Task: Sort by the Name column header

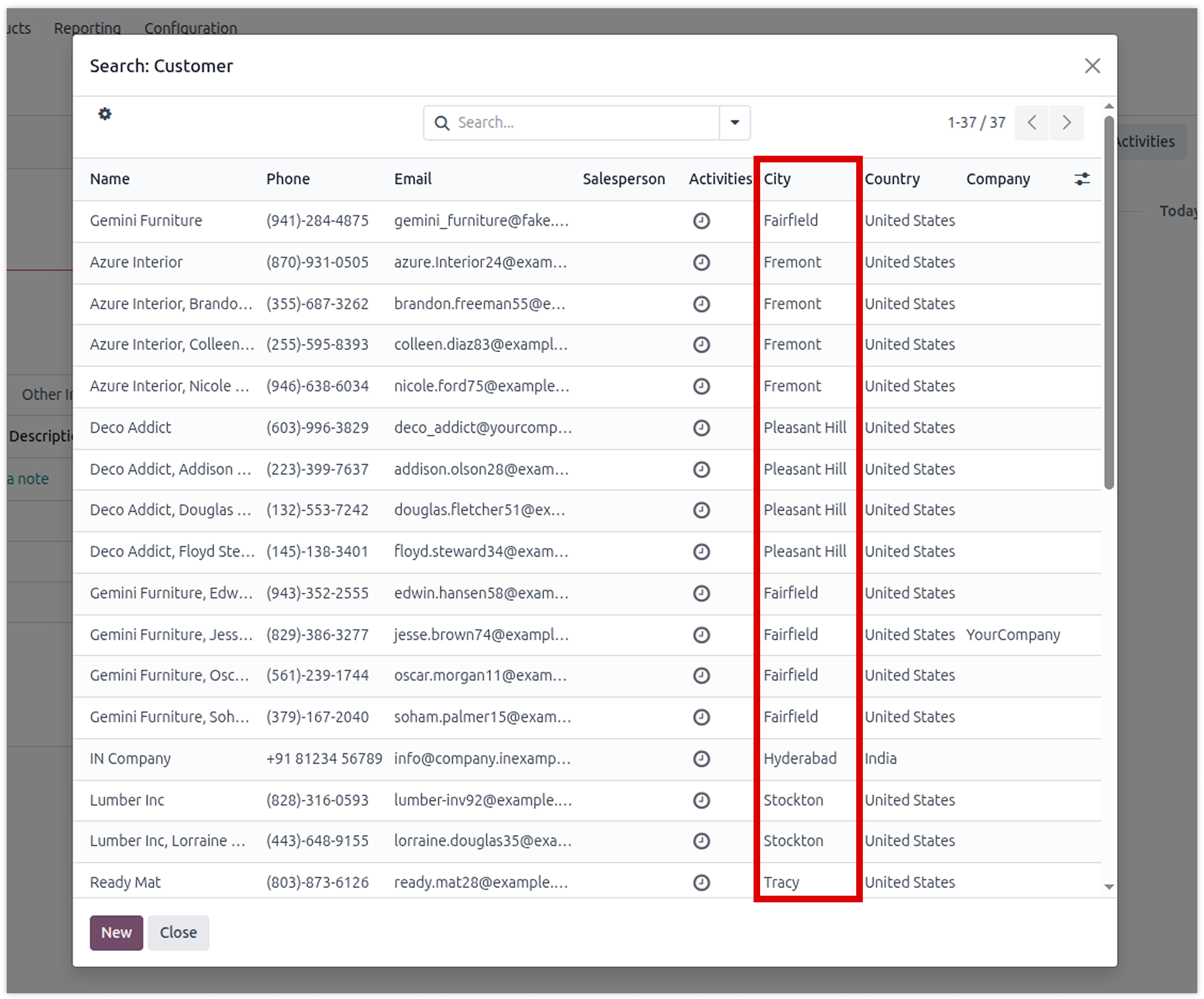Action: pyautogui.click(x=109, y=179)
